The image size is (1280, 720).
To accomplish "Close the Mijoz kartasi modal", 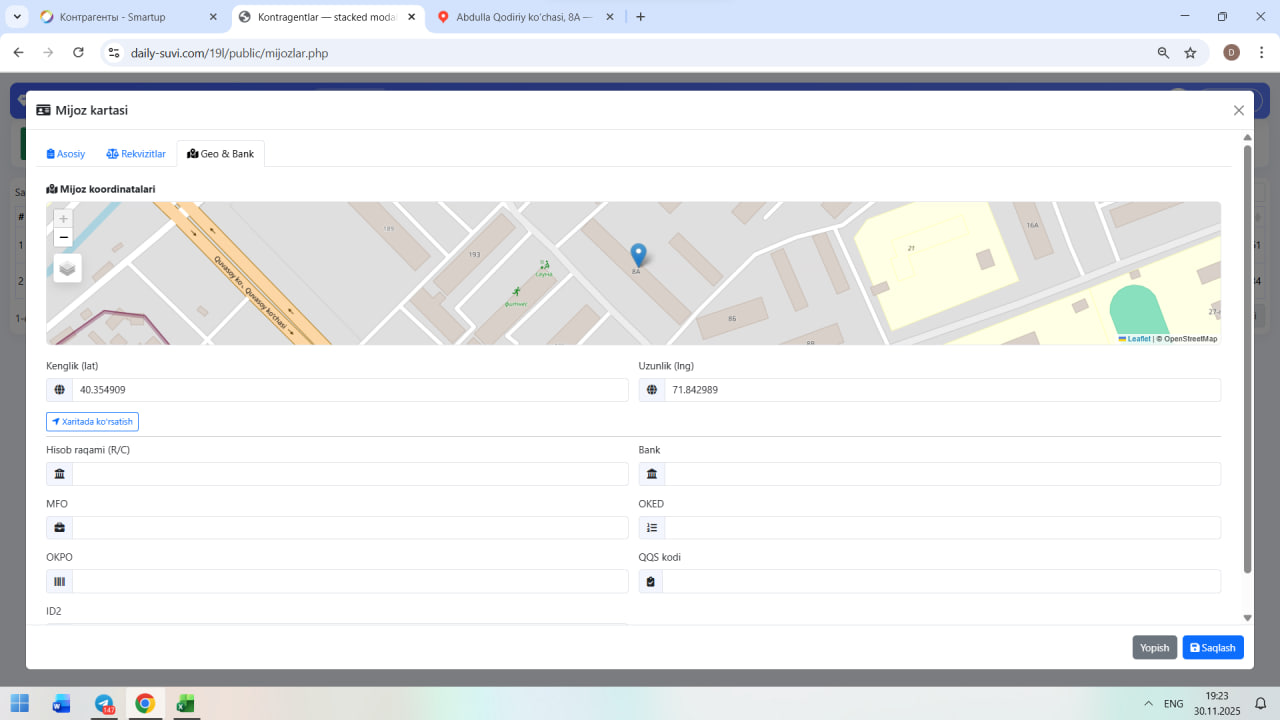I will point(1239,111).
